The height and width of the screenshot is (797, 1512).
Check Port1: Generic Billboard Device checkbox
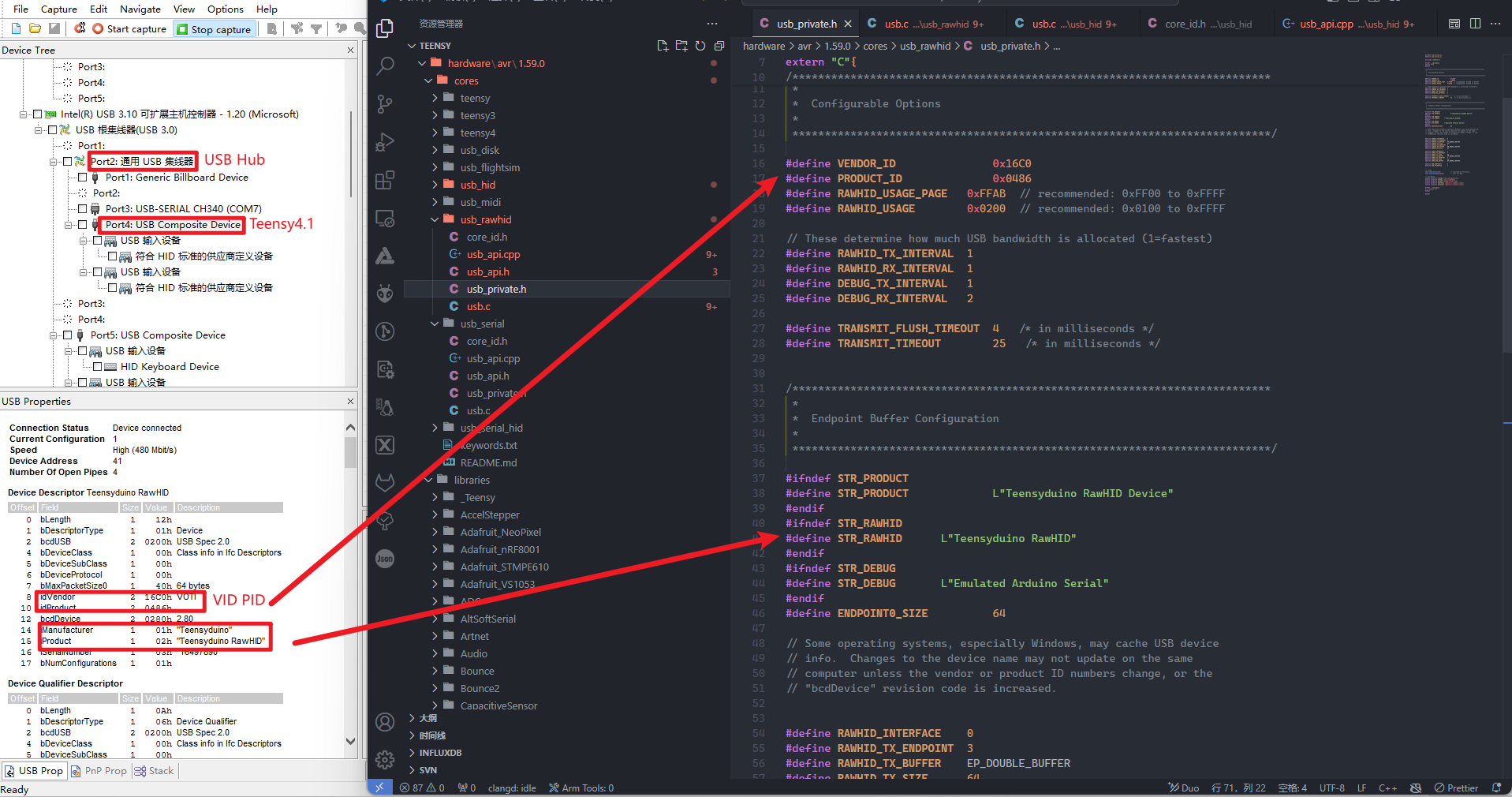click(x=82, y=178)
